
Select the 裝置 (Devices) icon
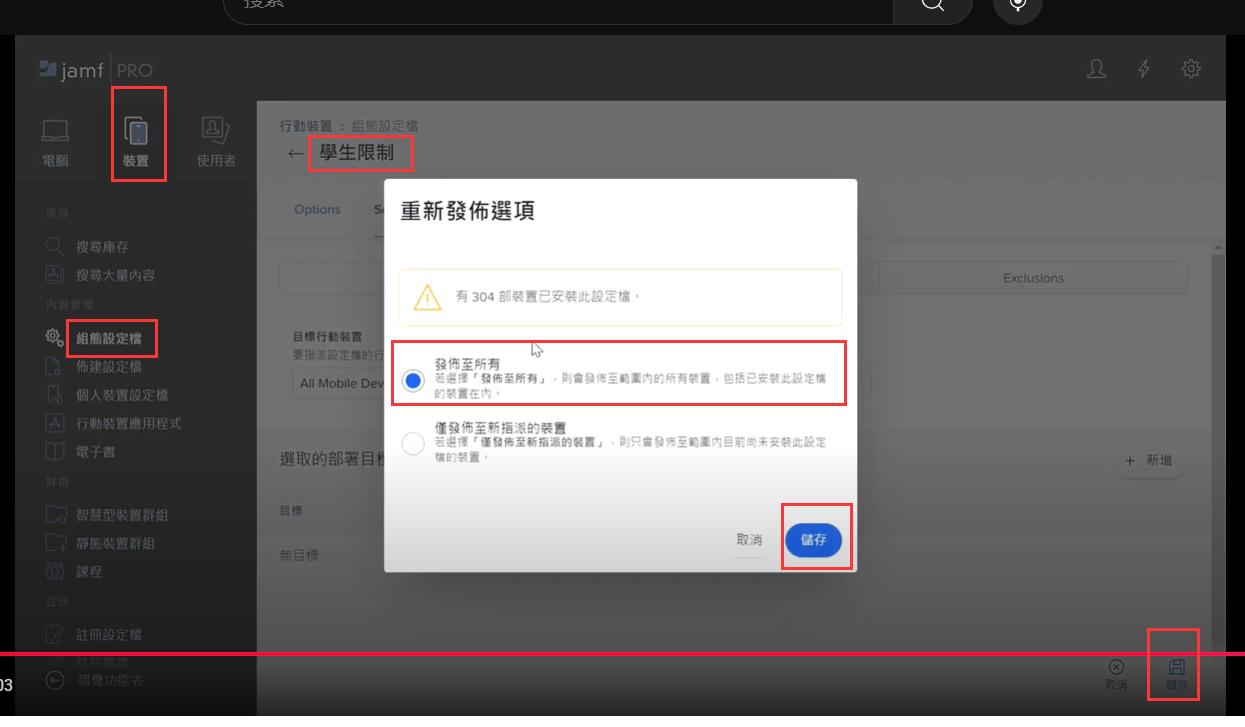[x=136, y=132]
